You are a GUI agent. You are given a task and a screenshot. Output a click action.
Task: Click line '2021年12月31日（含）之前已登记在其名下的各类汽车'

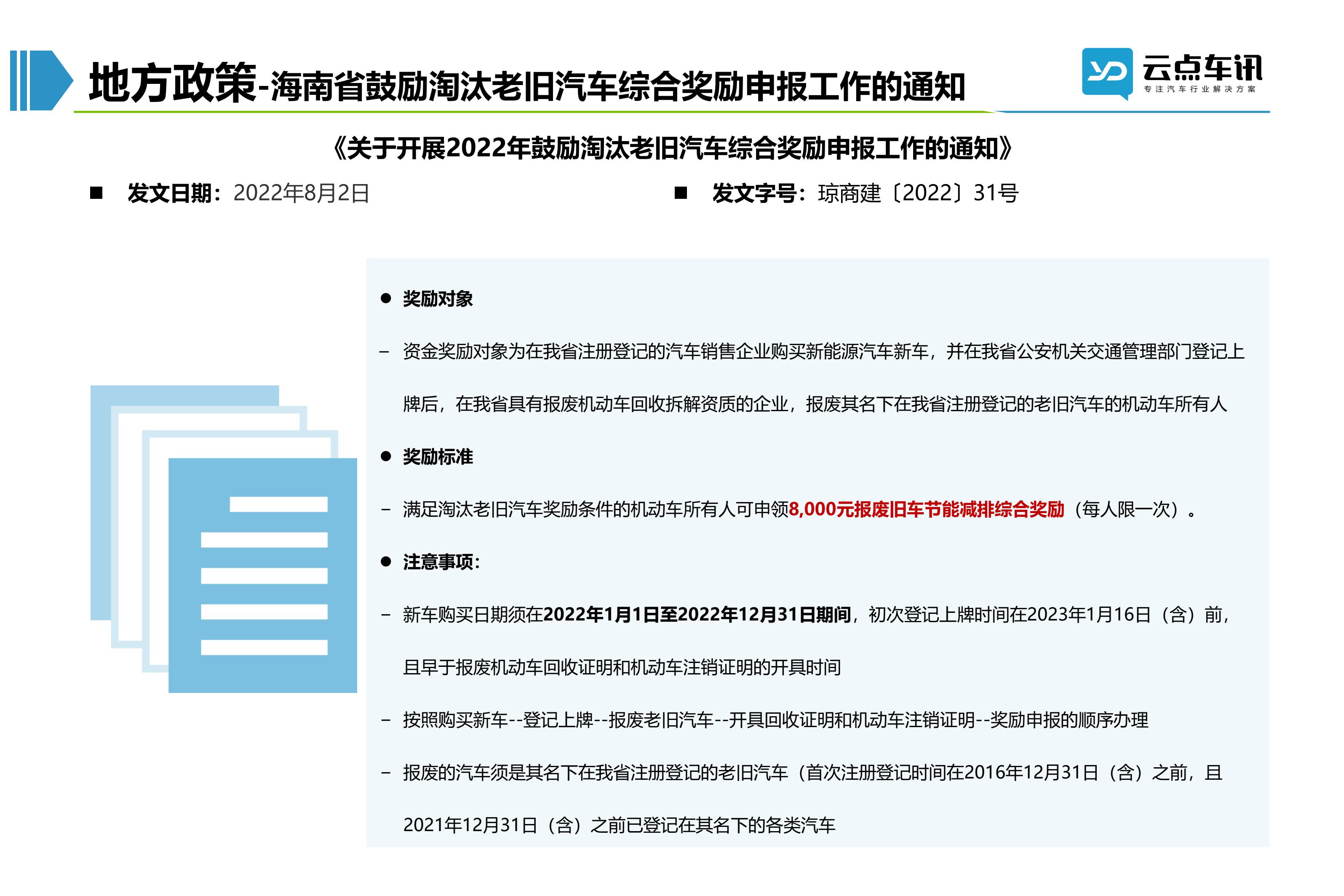click(619, 825)
